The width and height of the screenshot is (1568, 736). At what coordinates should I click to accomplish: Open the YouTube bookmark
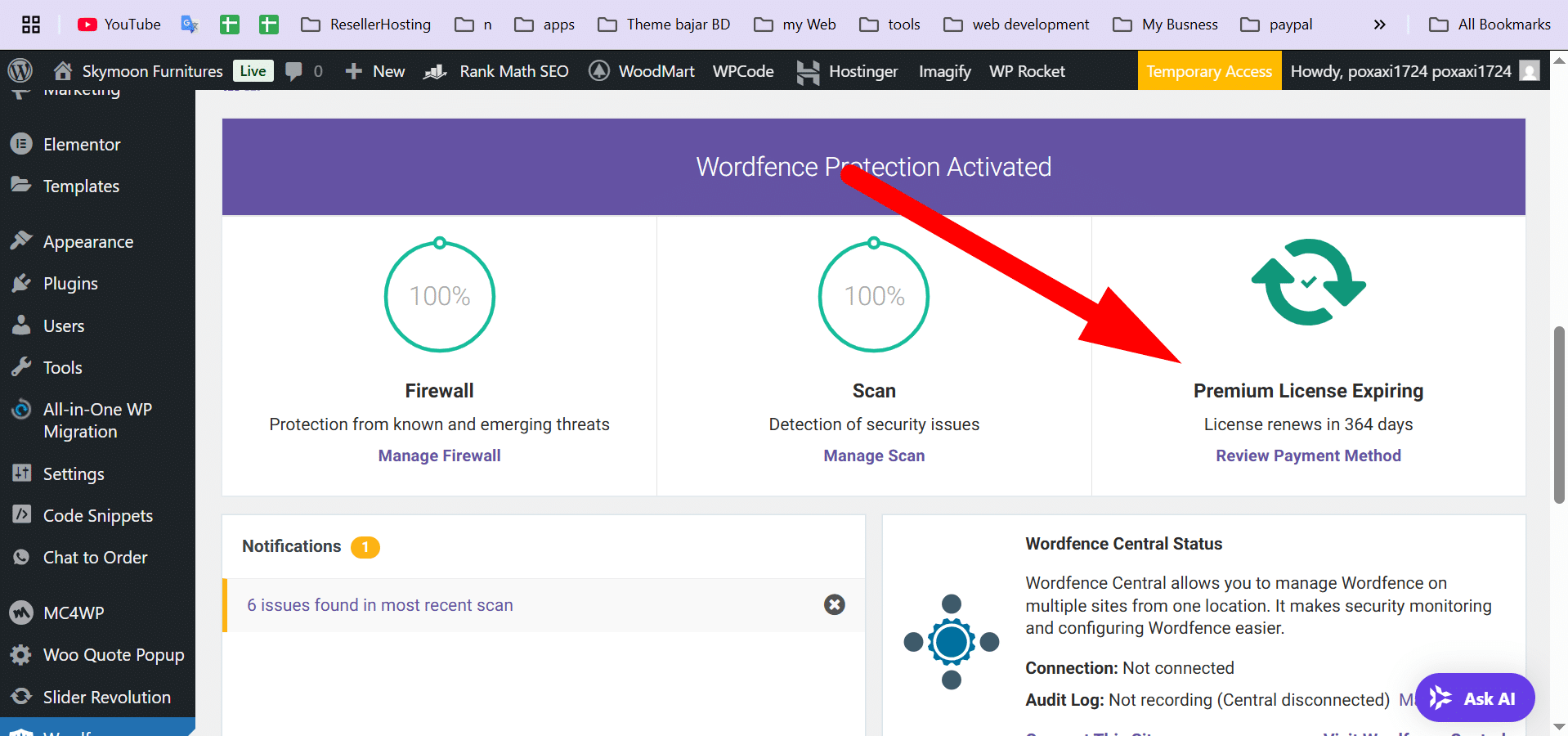(x=119, y=25)
